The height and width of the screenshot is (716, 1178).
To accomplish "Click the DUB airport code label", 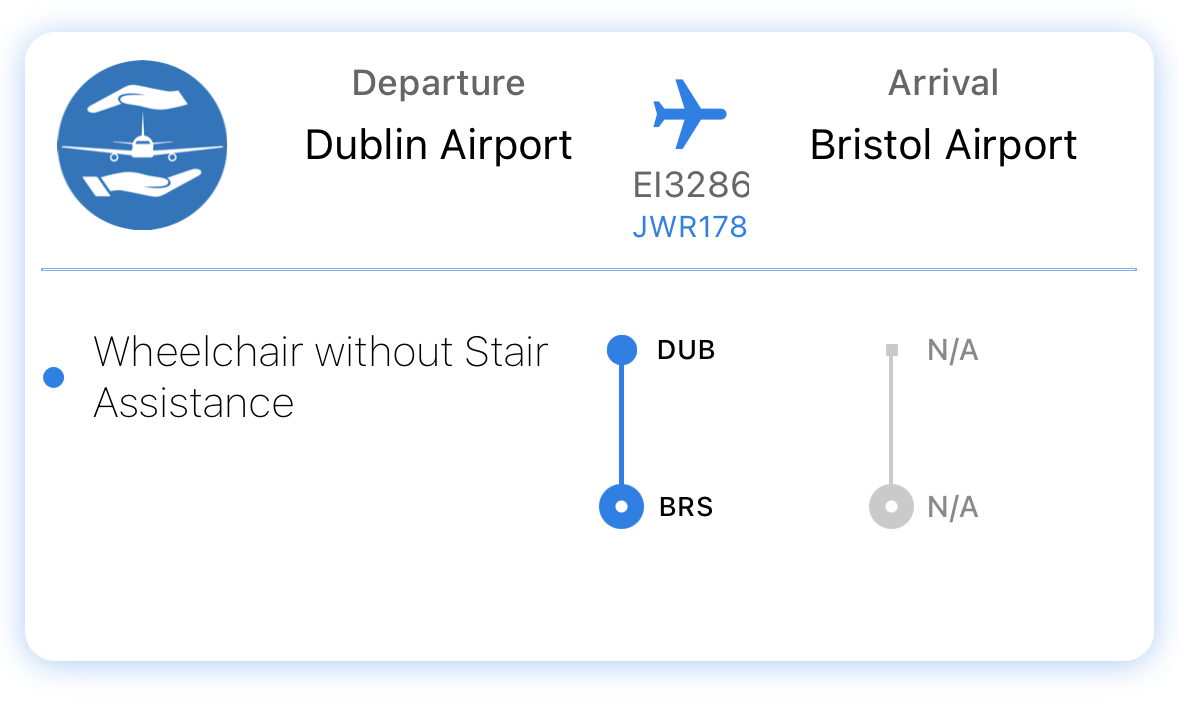I will coord(686,351).
